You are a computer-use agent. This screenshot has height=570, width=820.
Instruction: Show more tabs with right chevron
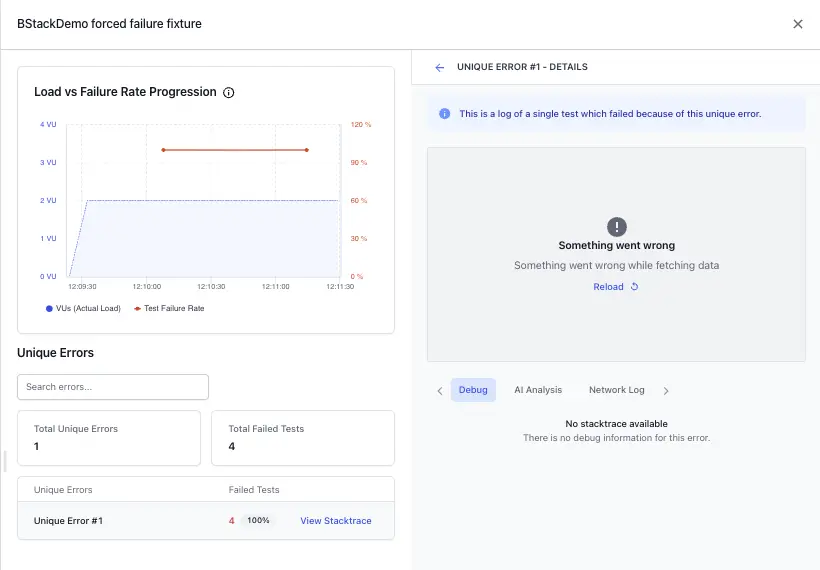click(x=666, y=391)
